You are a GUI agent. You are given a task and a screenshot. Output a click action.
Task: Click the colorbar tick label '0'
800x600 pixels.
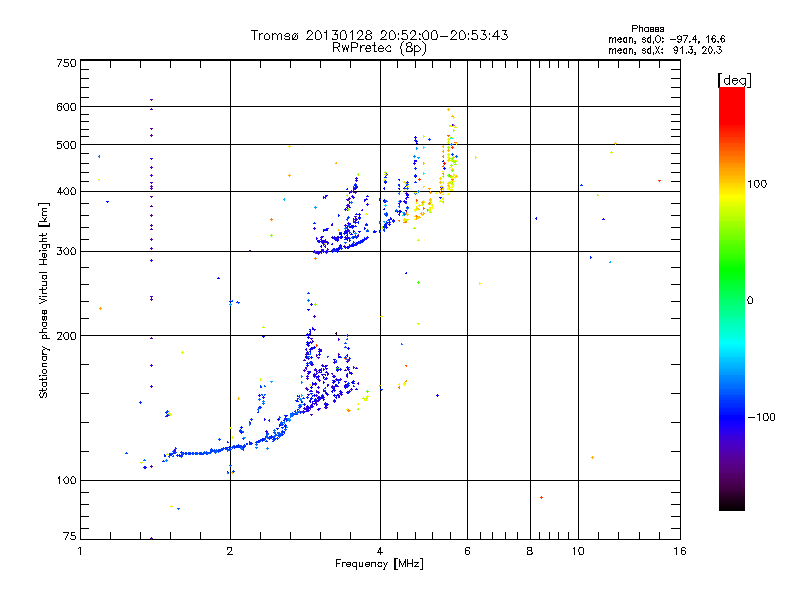tap(750, 301)
